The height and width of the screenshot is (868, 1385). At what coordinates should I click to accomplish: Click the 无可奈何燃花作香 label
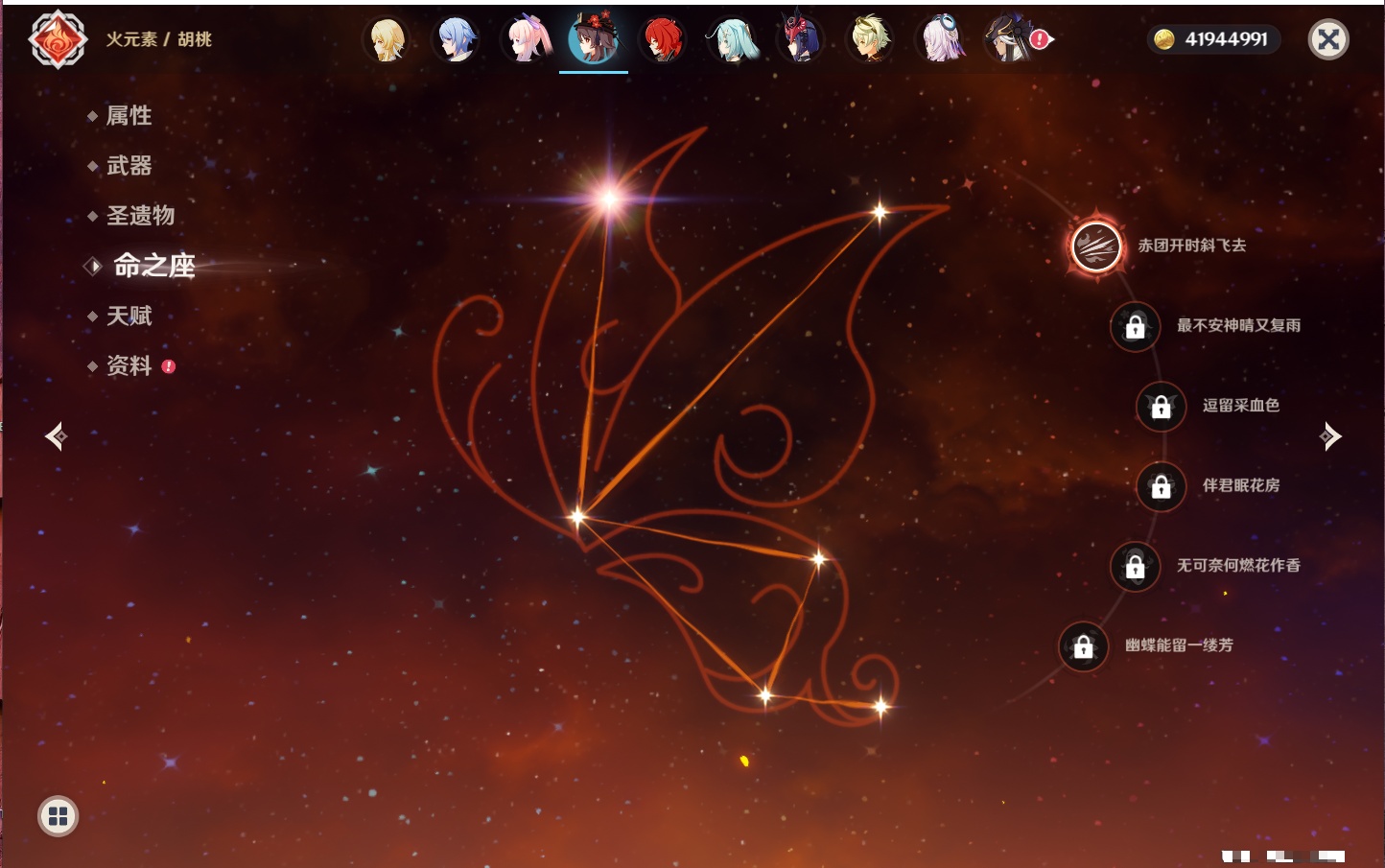(1238, 565)
